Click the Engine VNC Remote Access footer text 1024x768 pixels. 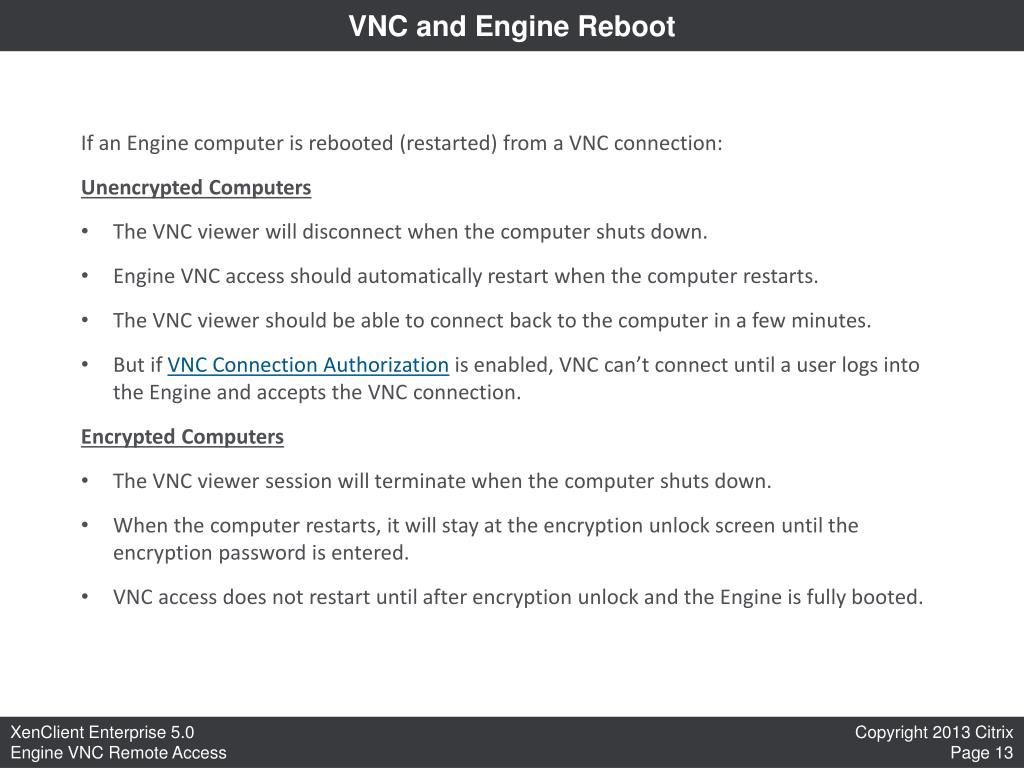[119, 753]
